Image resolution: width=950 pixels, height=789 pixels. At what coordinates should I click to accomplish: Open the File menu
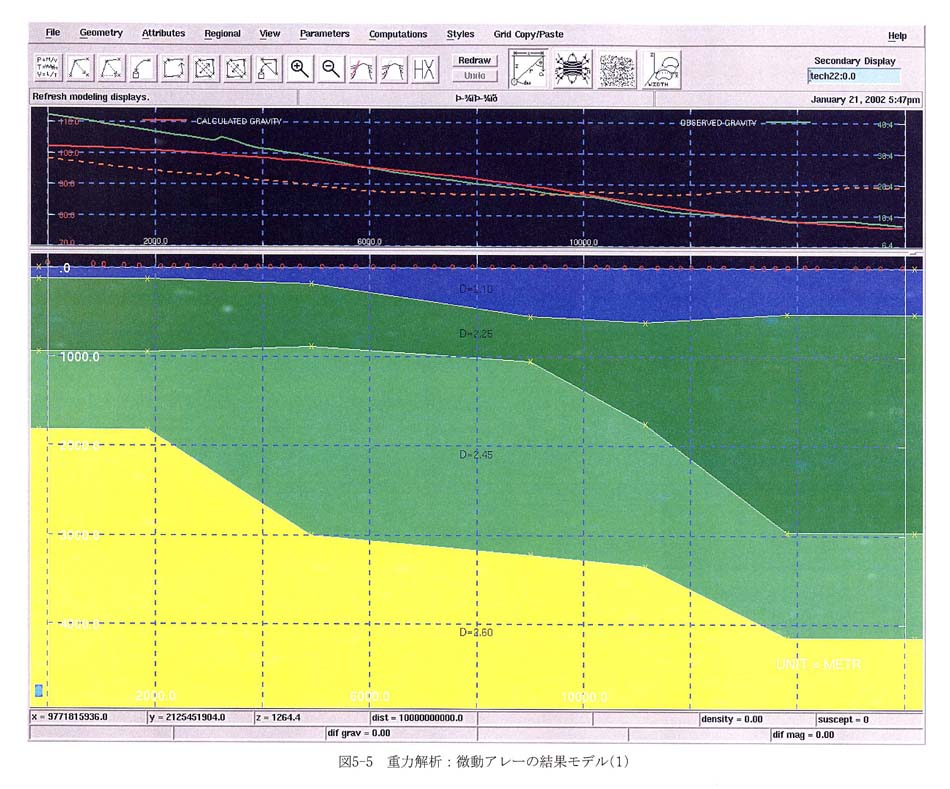(x=53, y=33)
